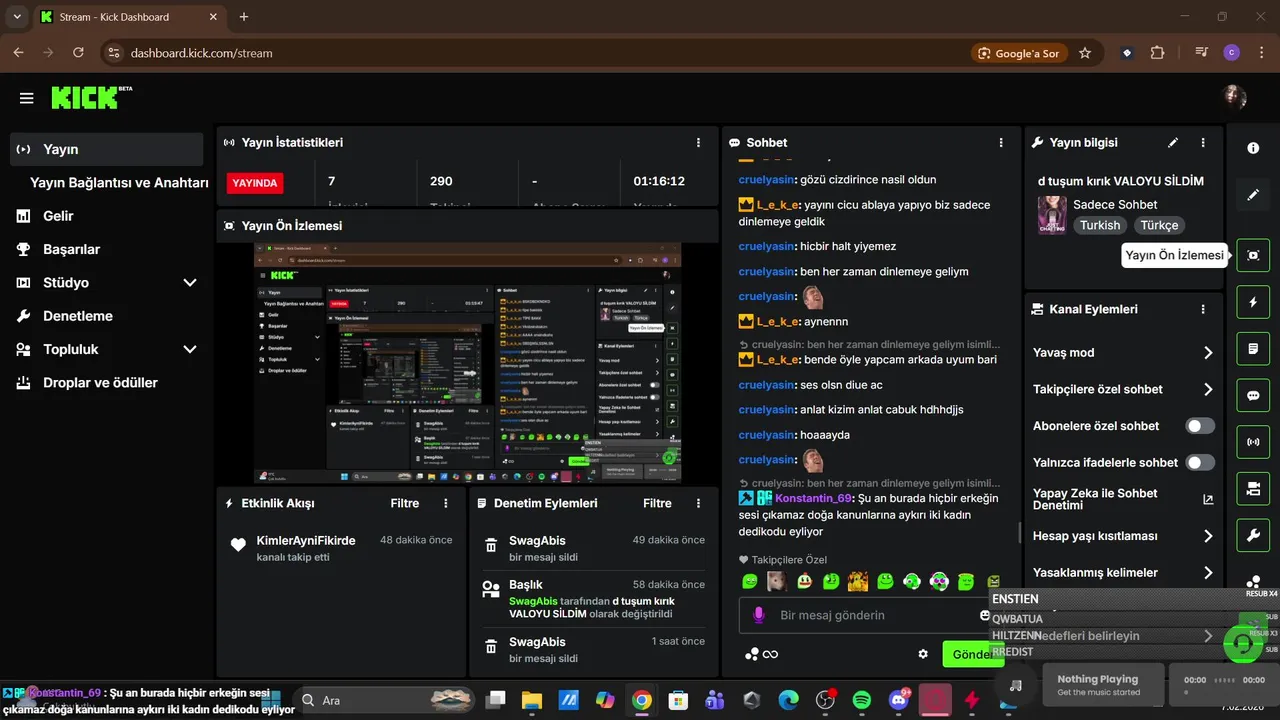Image resolution: width=1280 pixels, height=720 pixels.
Task: Click the KICK beta logo
Action: pyautogui.click(x=91, y=97)
